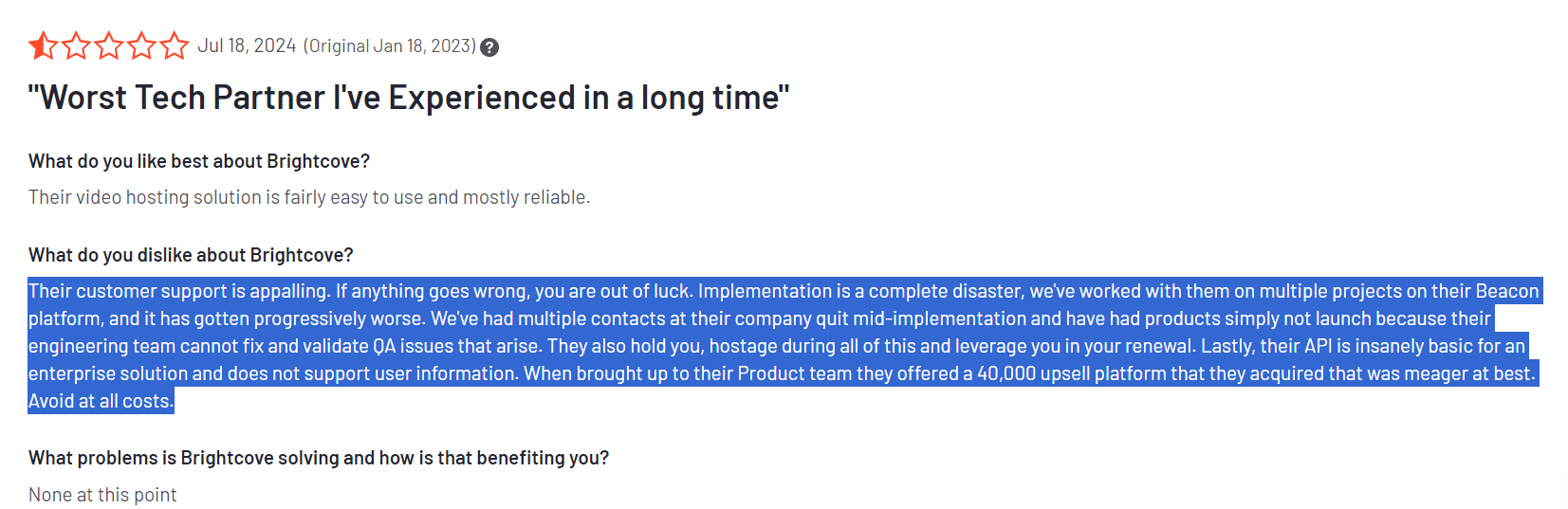This screenshot has height=509, width=1568.
Task: Click the "None at this point" answer text
Action: pyautogui.click(x=102, y=495)
